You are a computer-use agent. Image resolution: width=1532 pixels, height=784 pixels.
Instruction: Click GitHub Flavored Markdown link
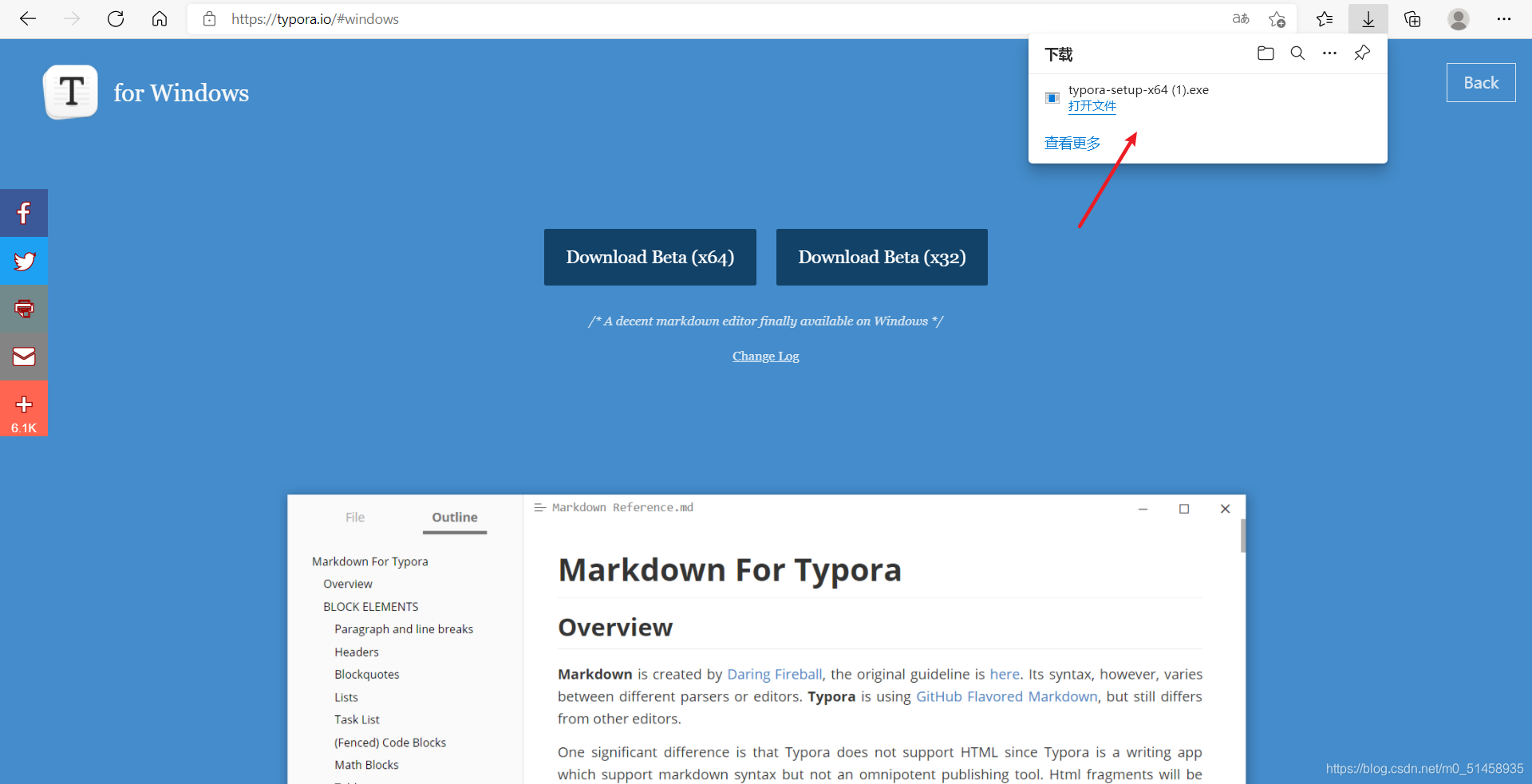click(1006, 696)
